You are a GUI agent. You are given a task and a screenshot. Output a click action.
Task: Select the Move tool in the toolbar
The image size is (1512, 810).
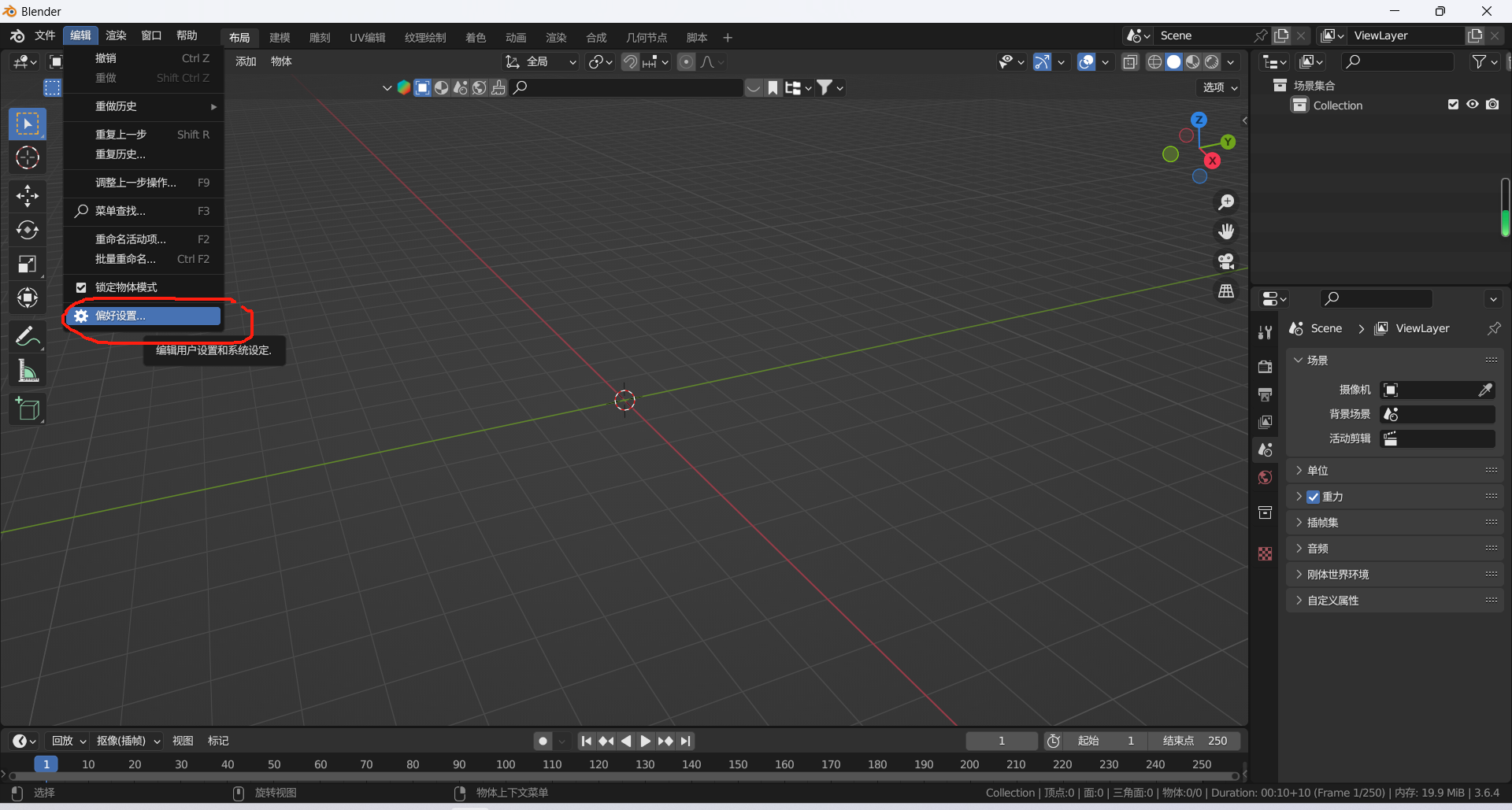click(28, 195)
